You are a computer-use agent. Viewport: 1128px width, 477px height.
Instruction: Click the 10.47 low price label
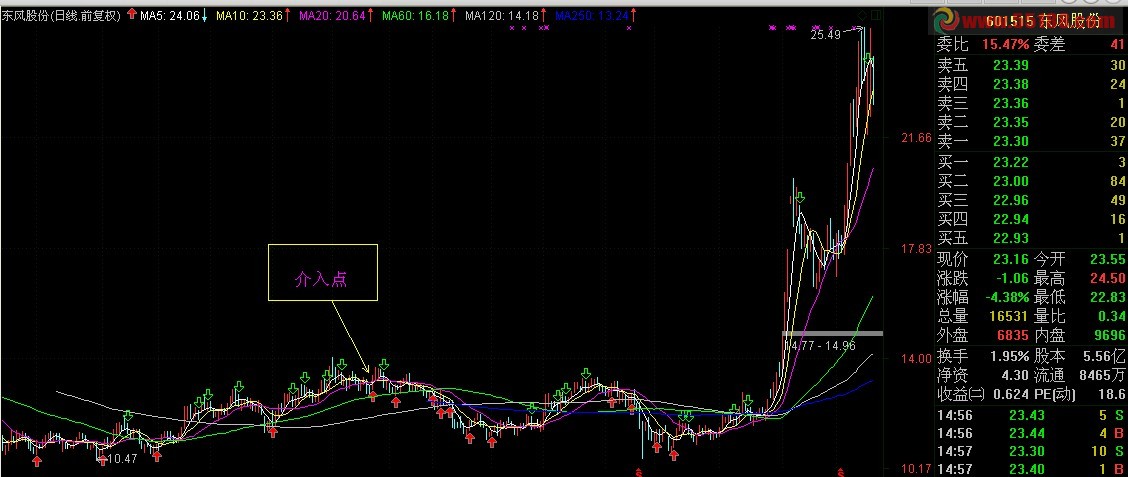pyautogui.click(x=122, y=458)
